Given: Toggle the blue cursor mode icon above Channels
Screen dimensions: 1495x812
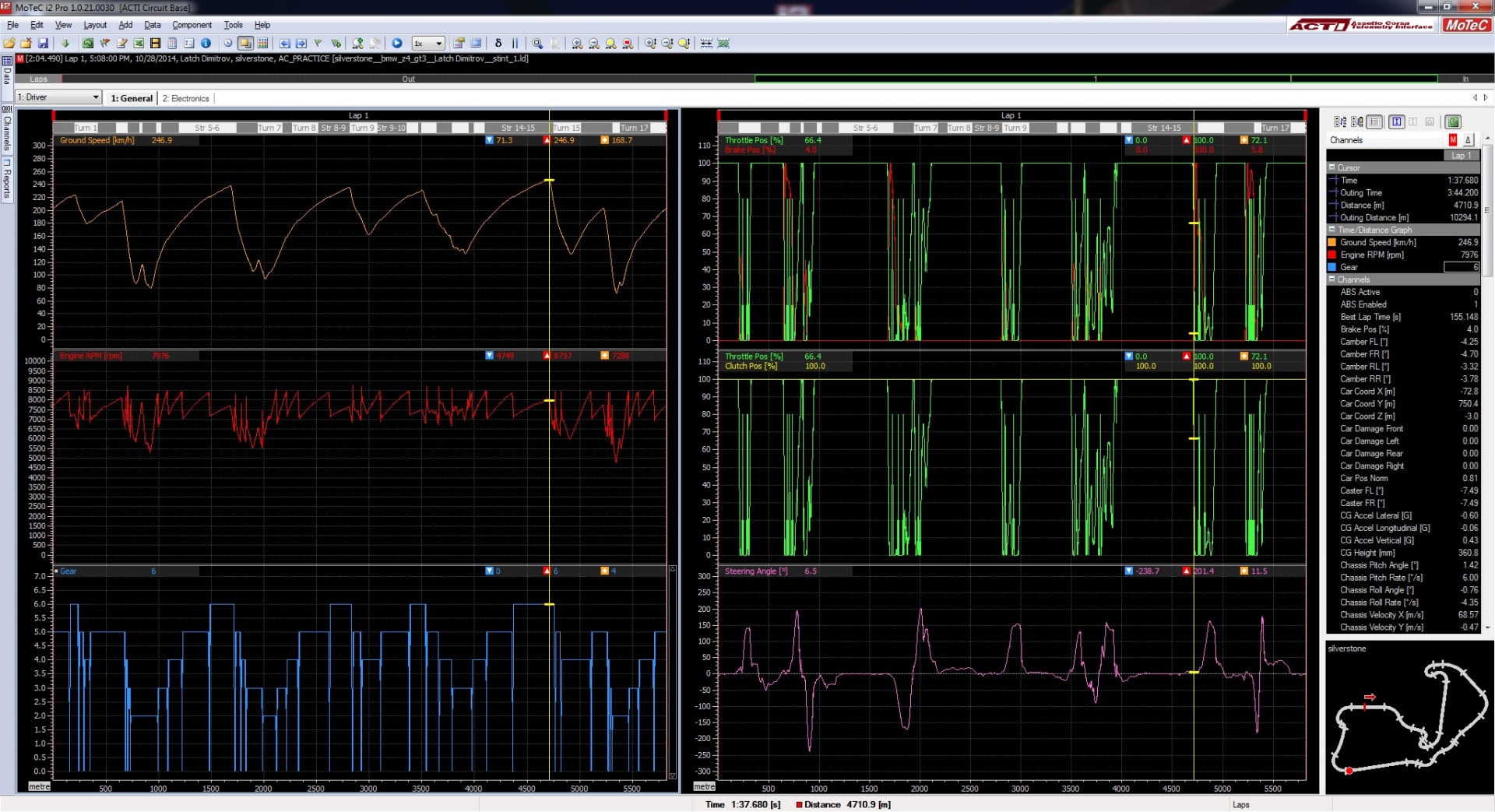Looking at the screenshot, I should (x=1396, y=121).
